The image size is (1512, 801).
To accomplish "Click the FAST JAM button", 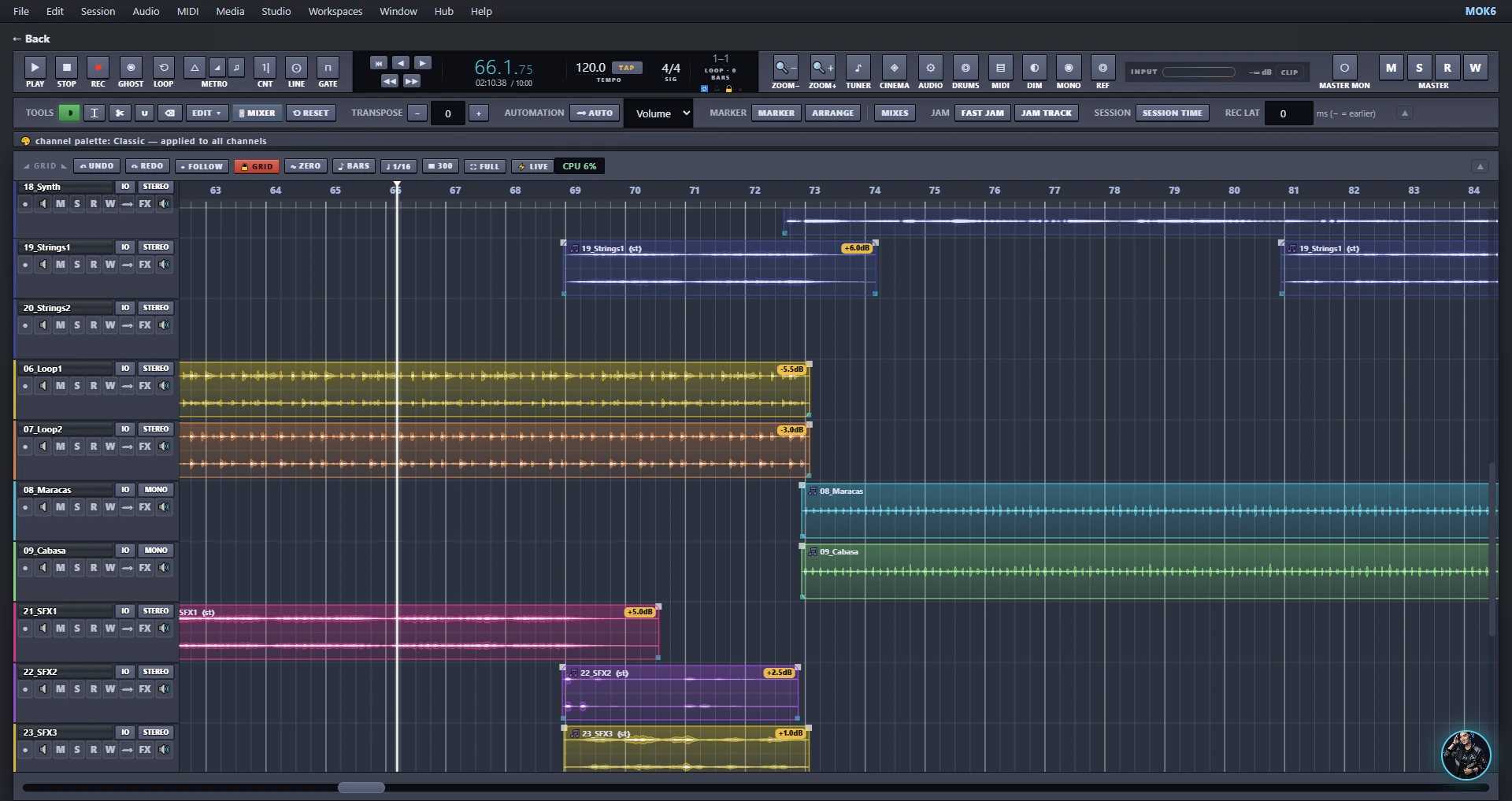I will pos(982,113).
